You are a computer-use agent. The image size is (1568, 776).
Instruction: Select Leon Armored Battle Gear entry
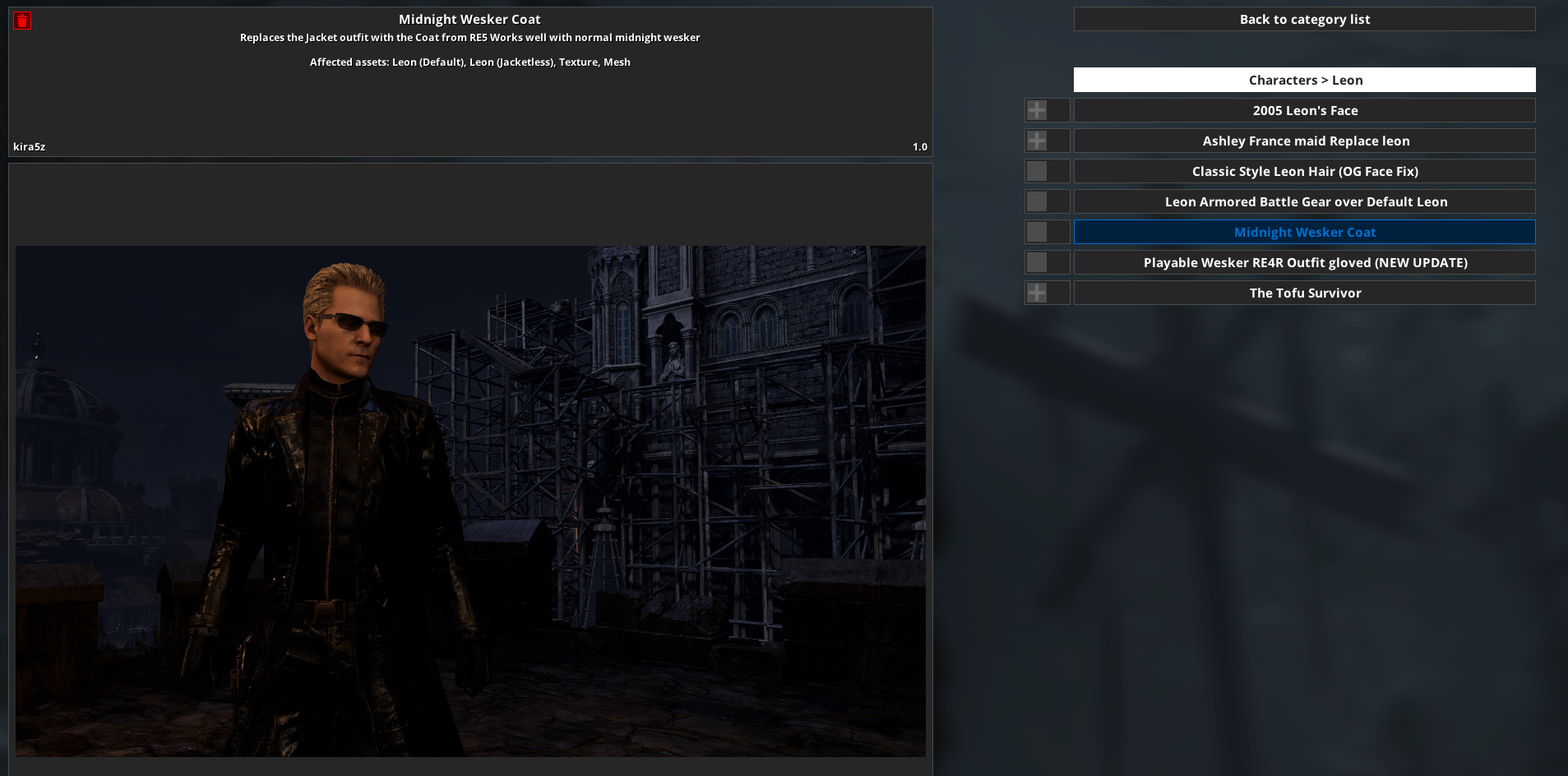coord(1304,201)
